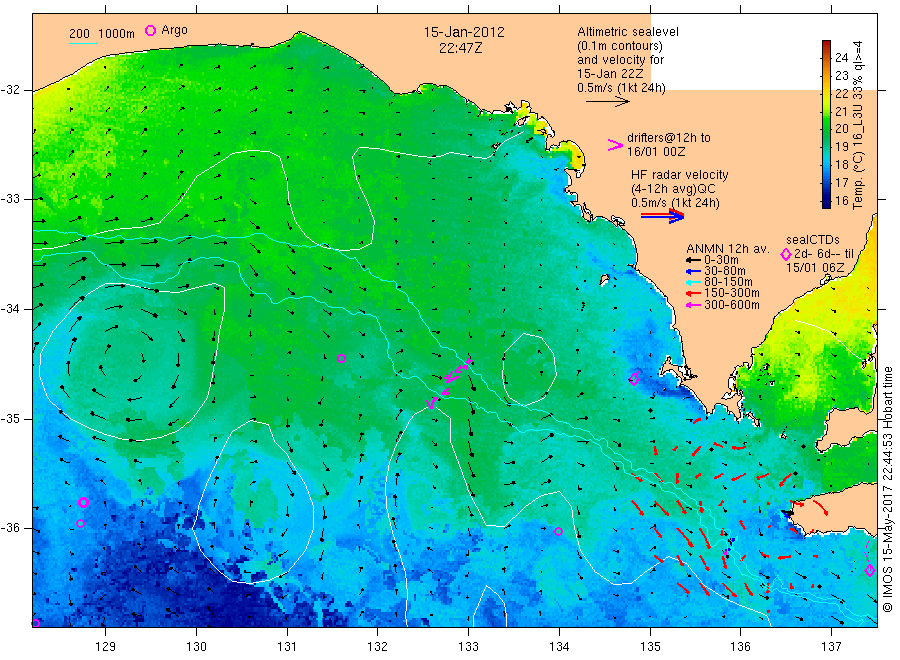This screenshot has width=900, height=660.
Task: Click the seal CTD diamond near 137.4E 36.4S
Action: [x=870, y=570]
